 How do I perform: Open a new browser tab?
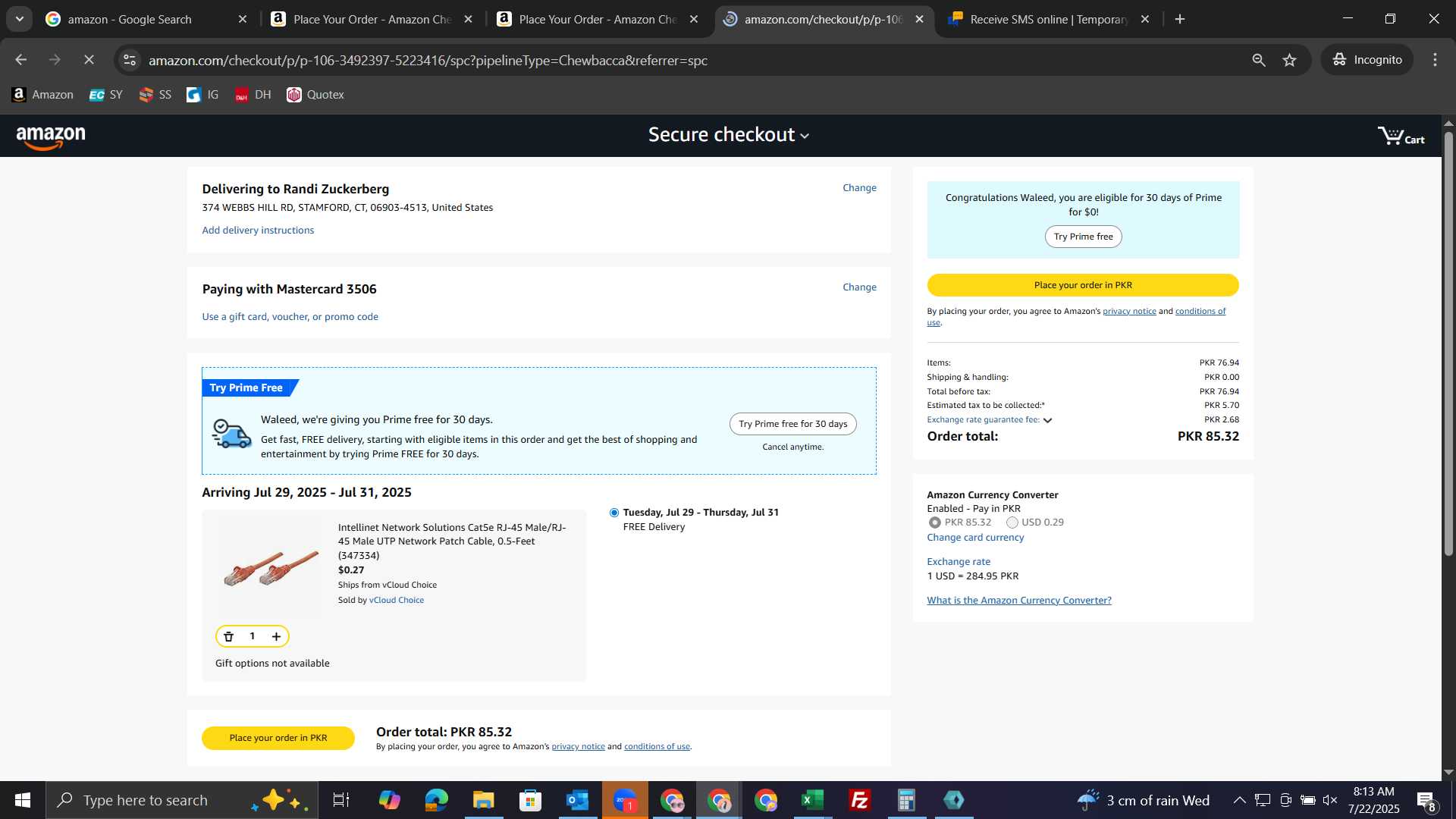1180,20
